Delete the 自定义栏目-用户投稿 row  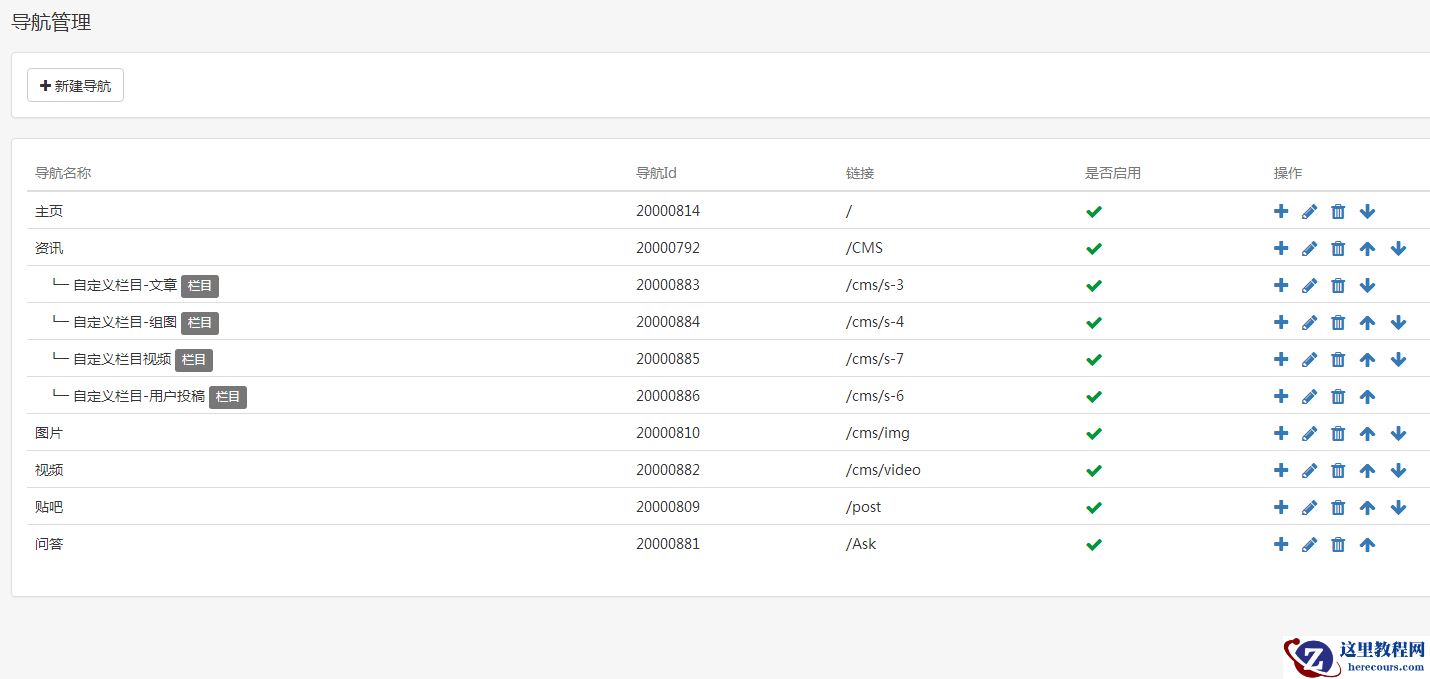tap(1338, 396)
